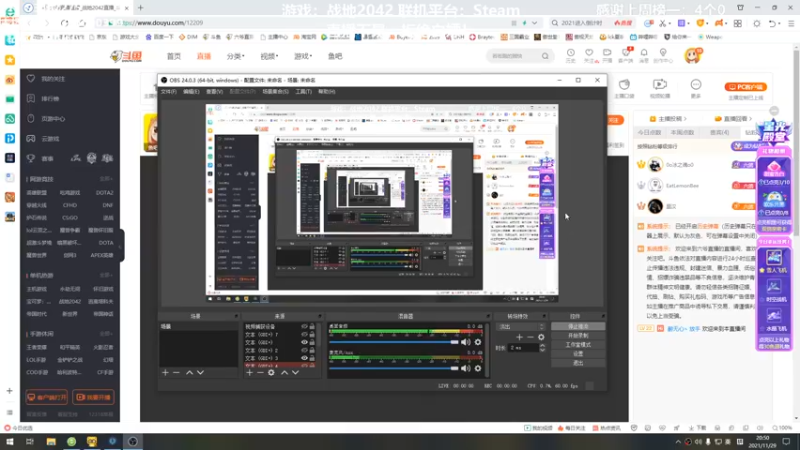Viewport: 800px width, 450px height.
Task: Adjust transition duration stepper
Action: (542, 348)
